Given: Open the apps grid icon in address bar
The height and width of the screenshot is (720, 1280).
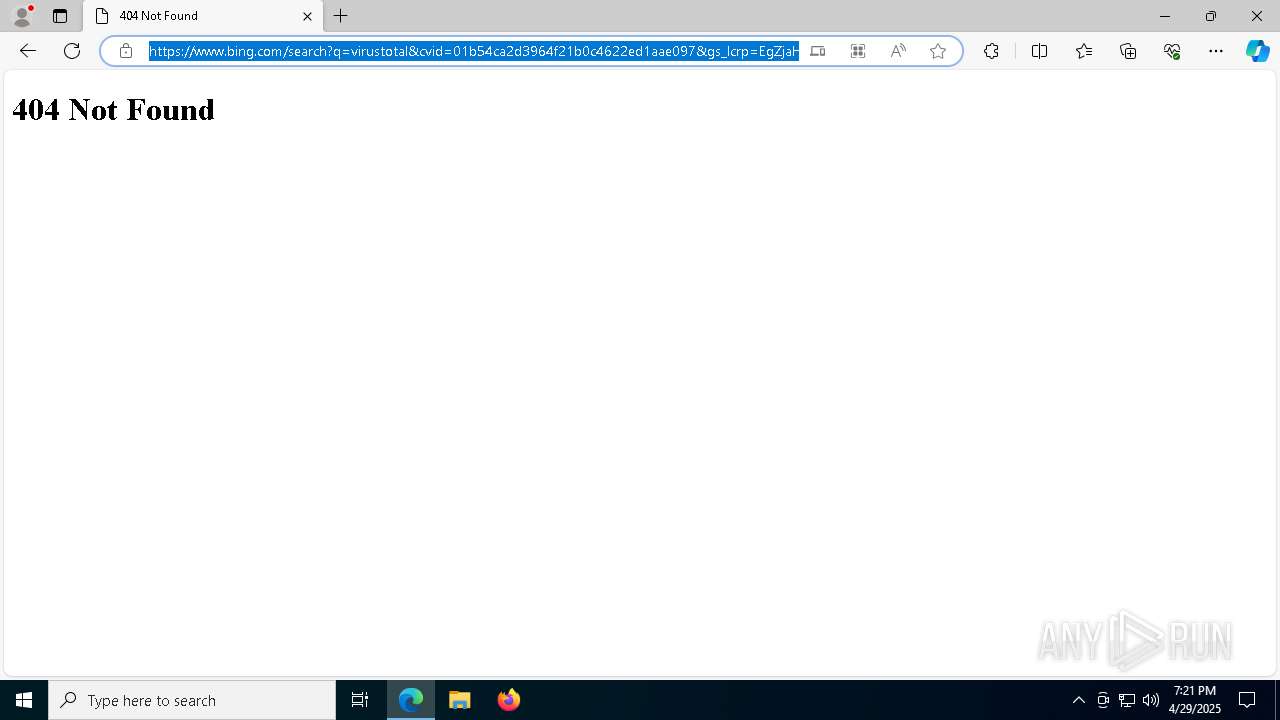Looking at the screenshot, I should 858,51.
